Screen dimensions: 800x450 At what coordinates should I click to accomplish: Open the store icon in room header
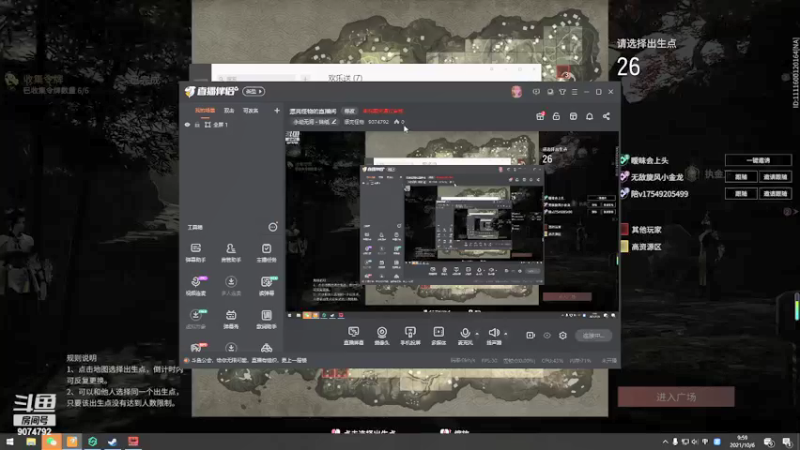pos(573,116)
